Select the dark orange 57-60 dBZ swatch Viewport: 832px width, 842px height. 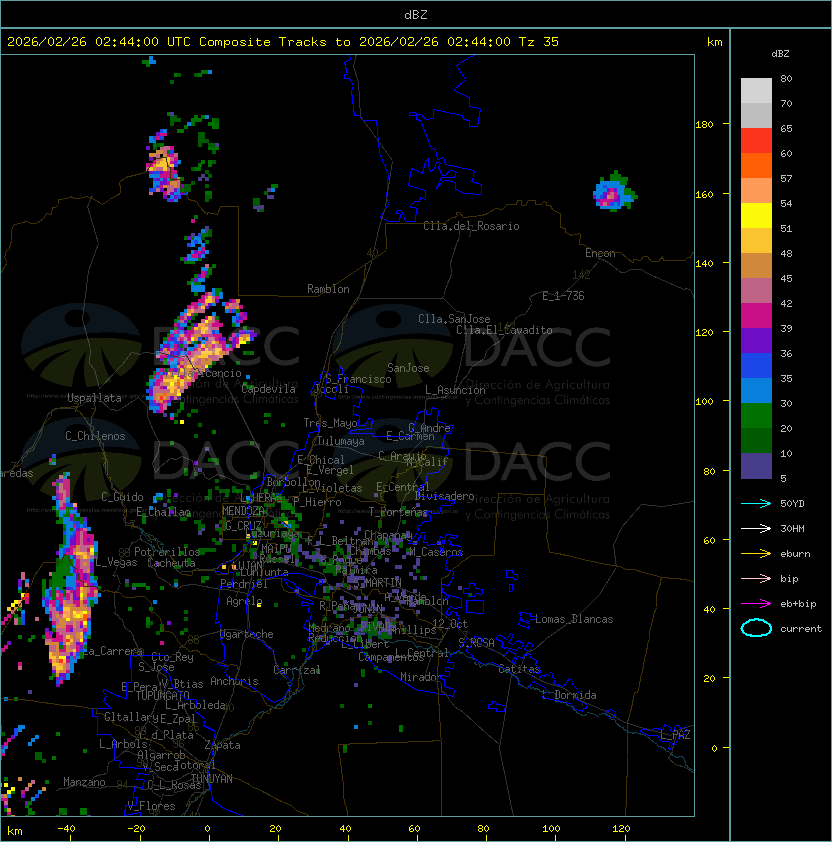pos(756,166)
